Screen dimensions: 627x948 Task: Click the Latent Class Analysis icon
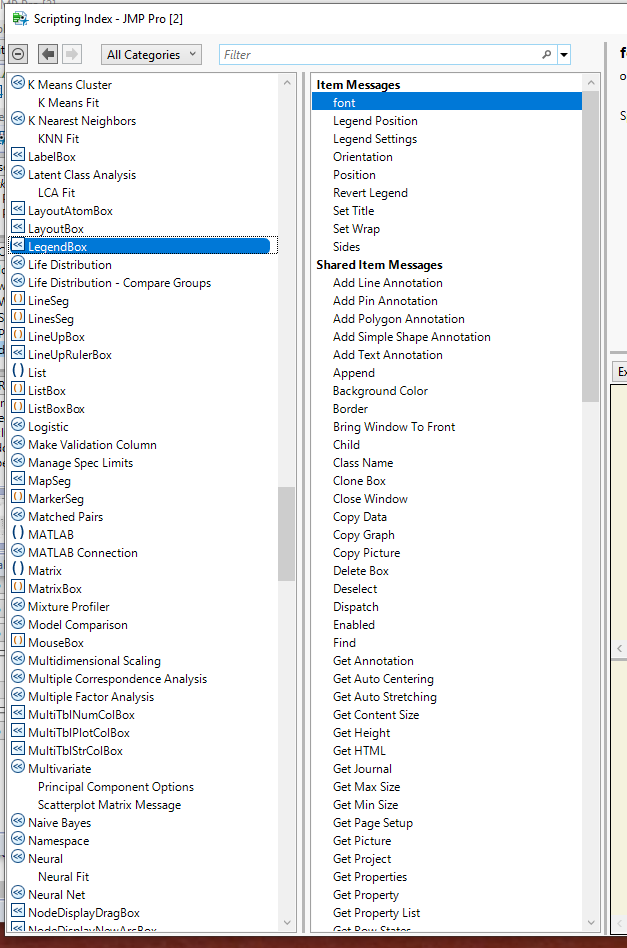[x=18, y=174]
